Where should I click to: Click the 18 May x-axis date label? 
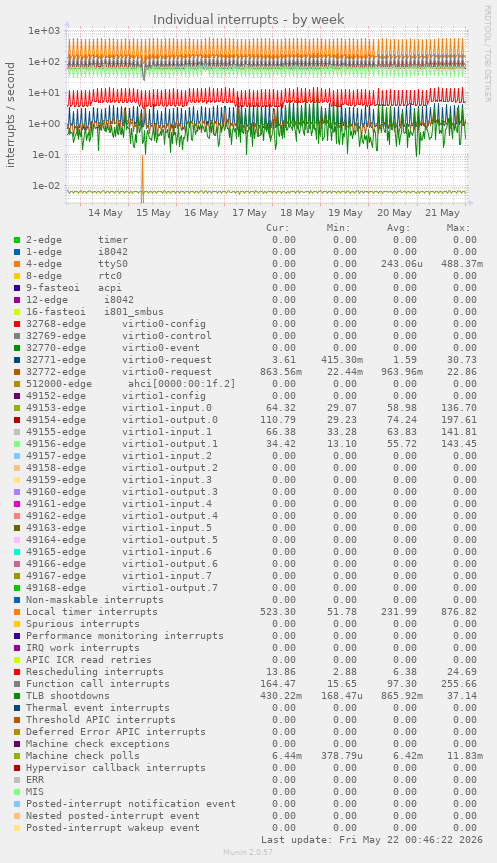(x=297, y=213)
